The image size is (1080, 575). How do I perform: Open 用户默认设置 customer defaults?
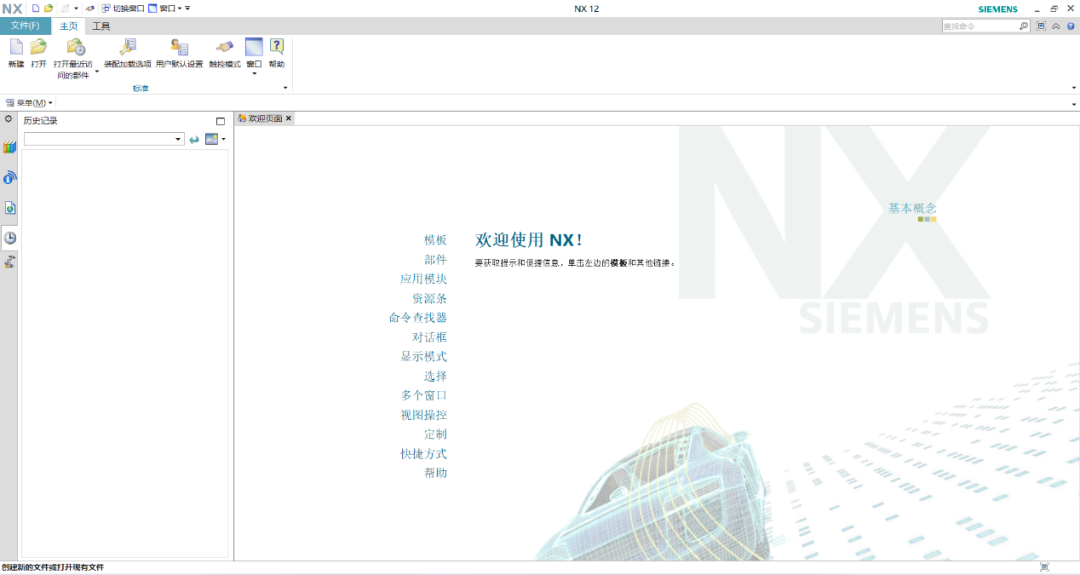179,48
